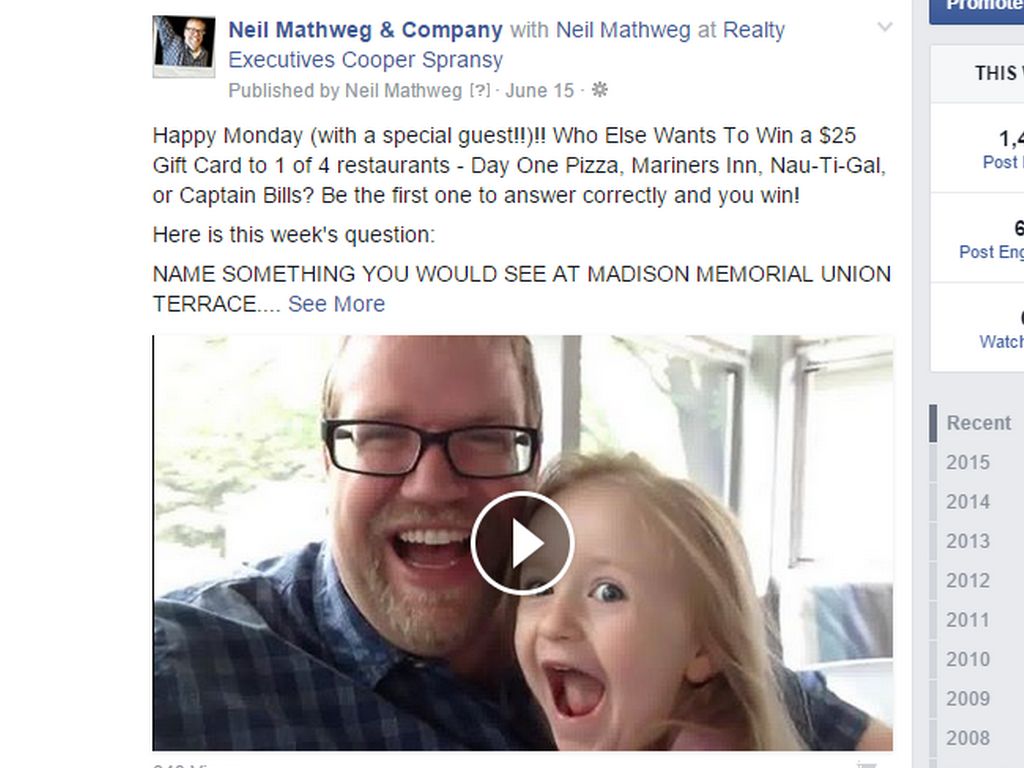Jump to 2008 in the timeline

click(x=968, y=738)
